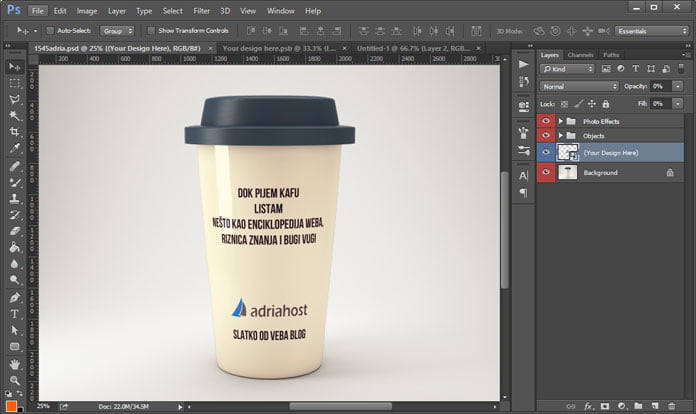Select the Eraser tool
This screenshot has width=696, height=414.
[15, 231]
